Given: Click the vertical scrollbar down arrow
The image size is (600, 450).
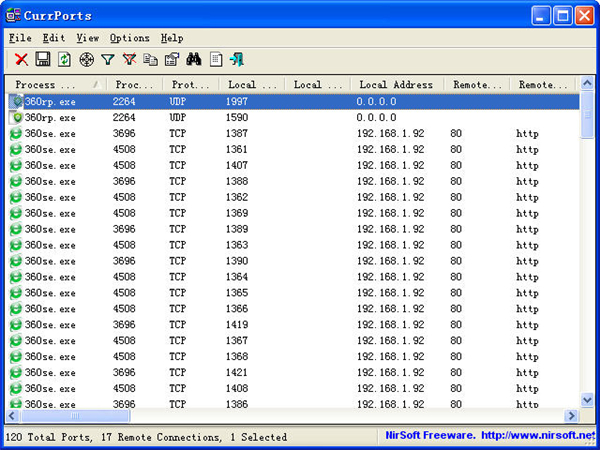Looking at the screenshot, I should click(587, 401).
